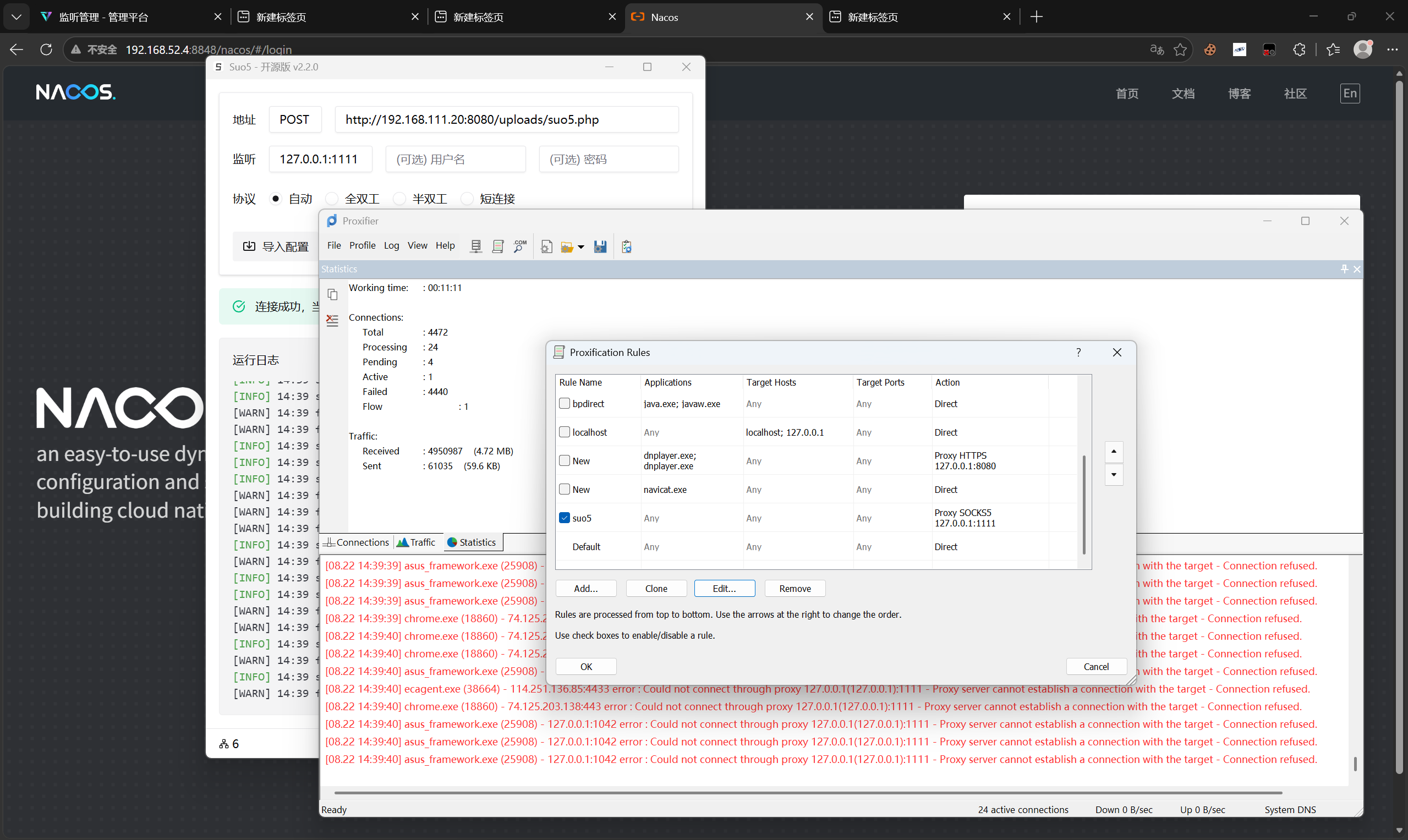The width and height of the screenshot is (1408, 840).
Task: Click the New Profile toolbar icon
Action: pos(546,246)
